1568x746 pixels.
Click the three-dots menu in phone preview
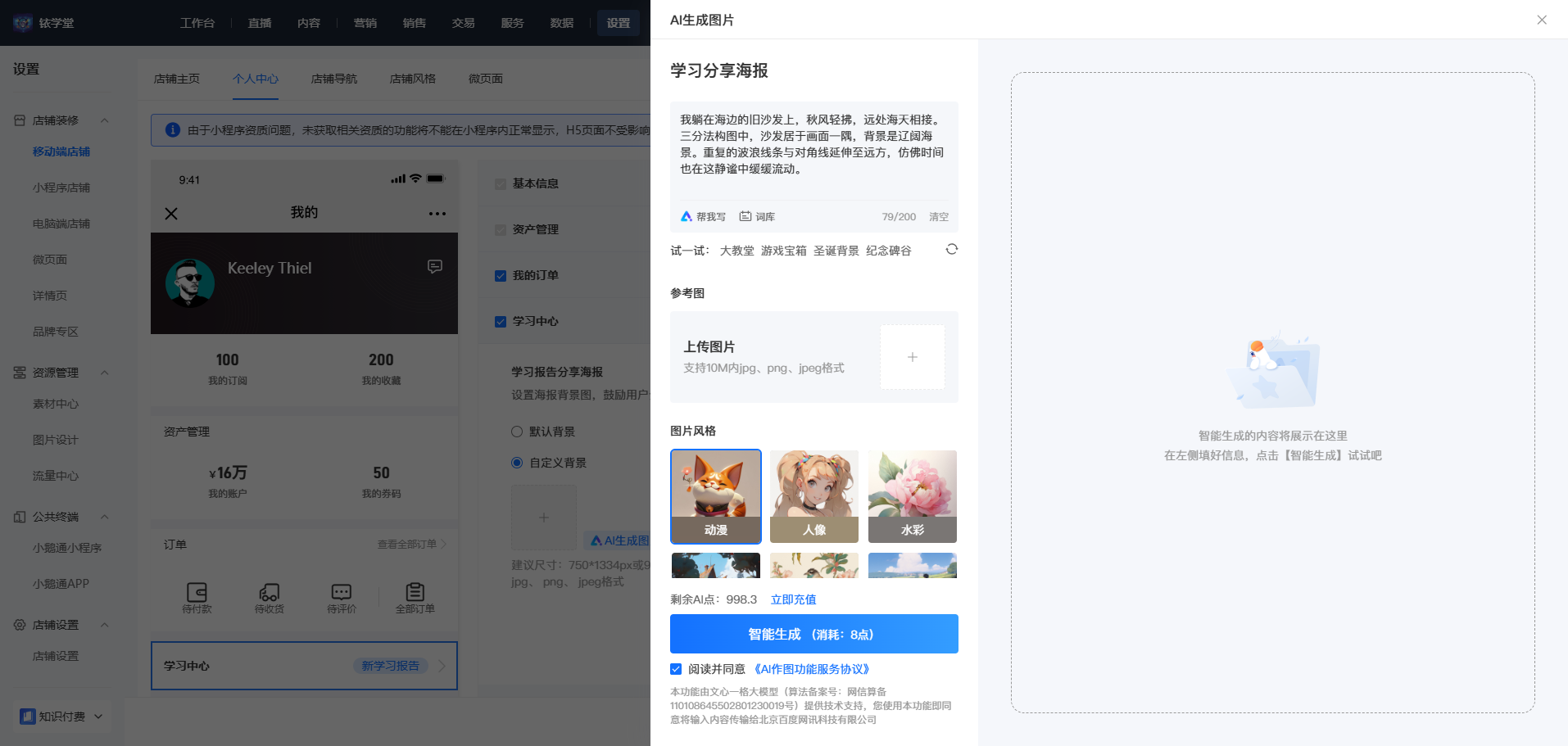[x=437, y=214]
